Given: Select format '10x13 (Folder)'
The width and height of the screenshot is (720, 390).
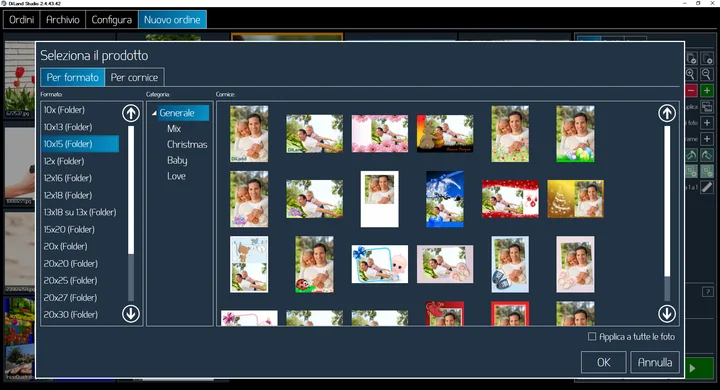Looking at the screenshot, I should click(x=80, y=127).
